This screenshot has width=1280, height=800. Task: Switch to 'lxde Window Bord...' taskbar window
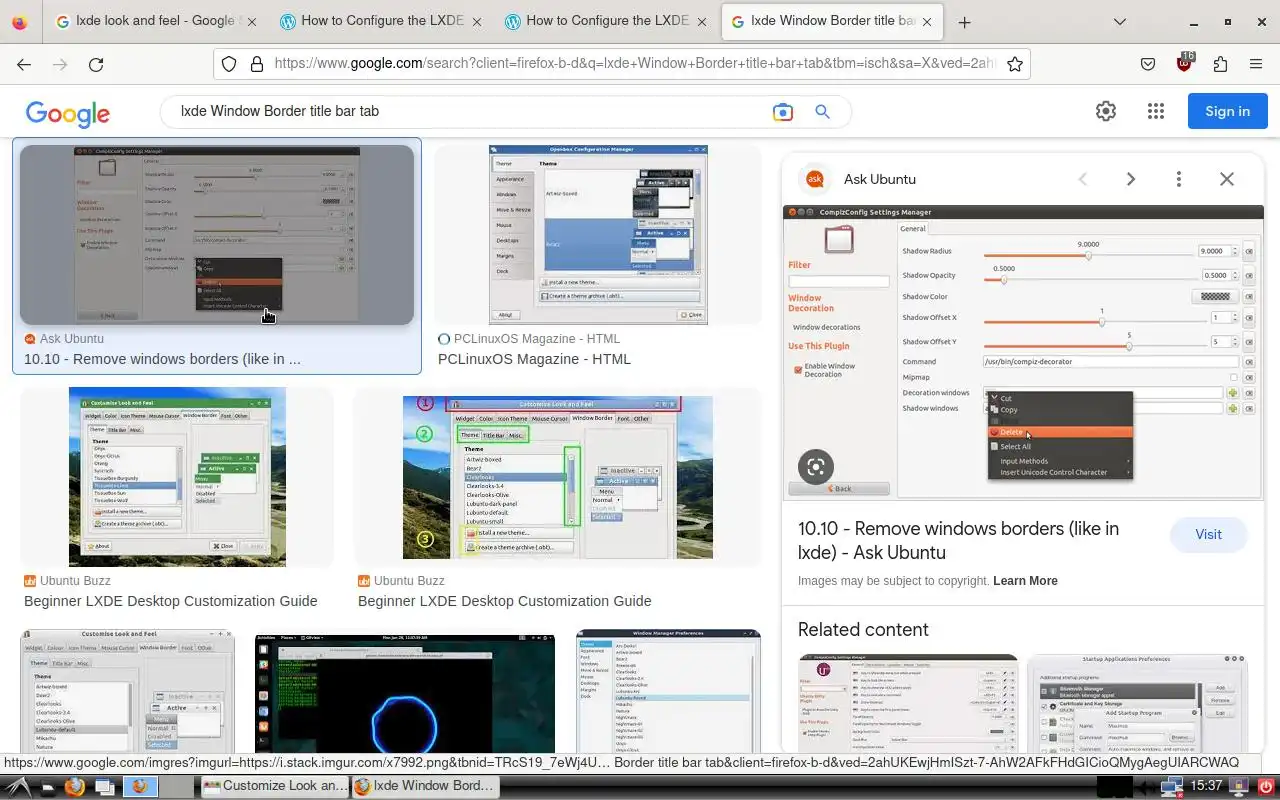point(424,786)
